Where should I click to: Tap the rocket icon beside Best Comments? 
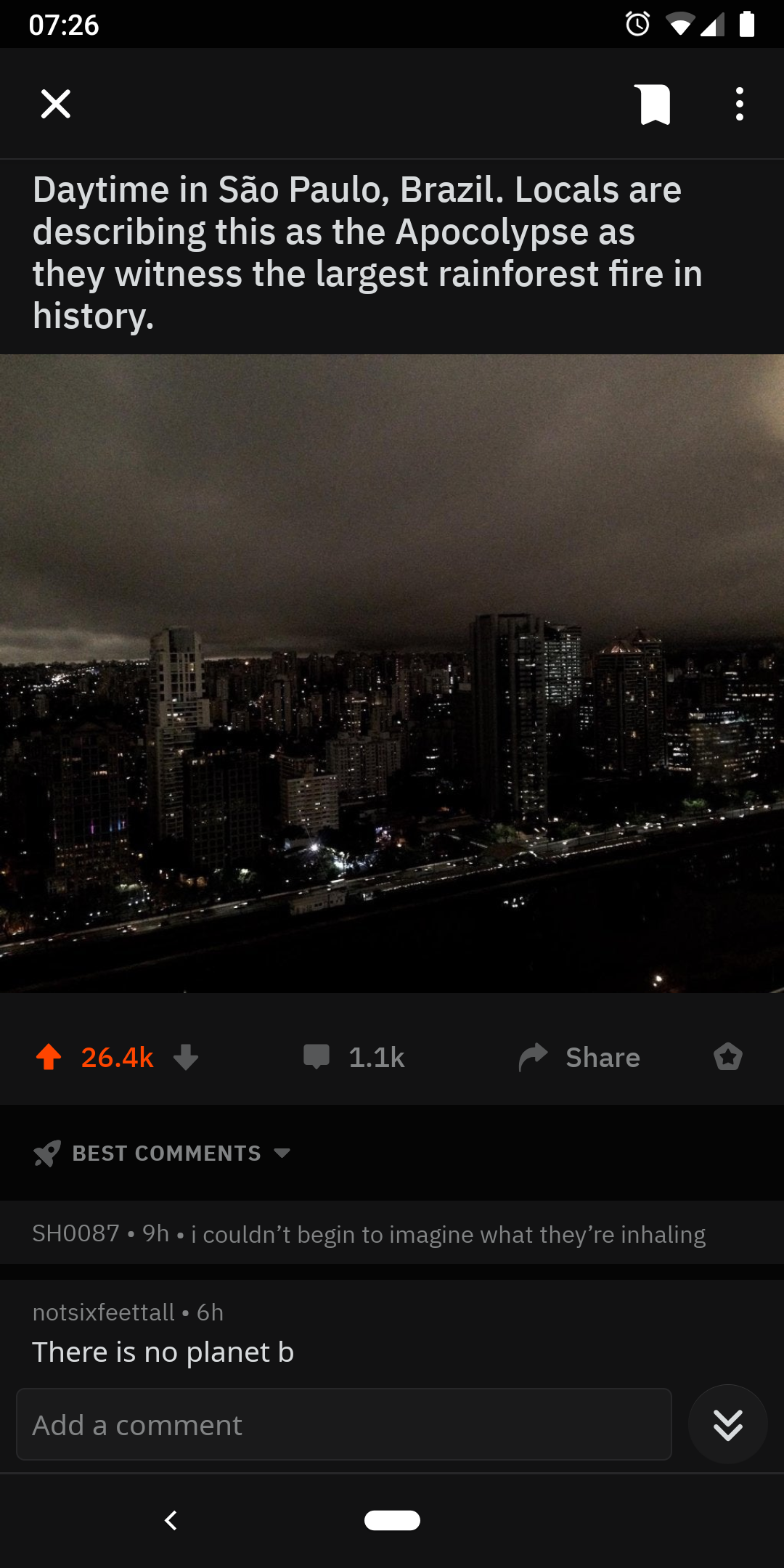click(47, 1153)
